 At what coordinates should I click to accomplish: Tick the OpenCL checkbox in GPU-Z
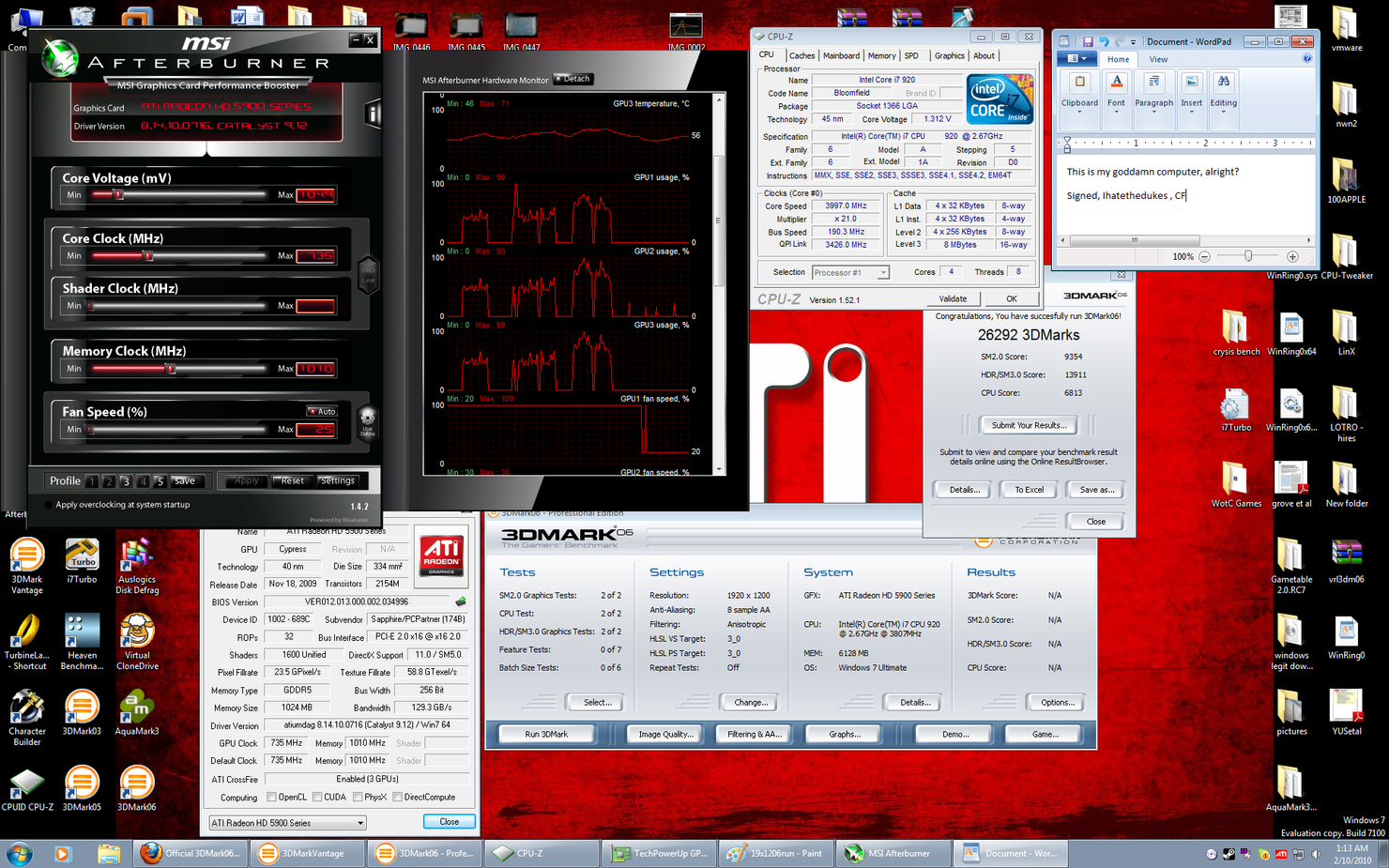pos(271,798)
